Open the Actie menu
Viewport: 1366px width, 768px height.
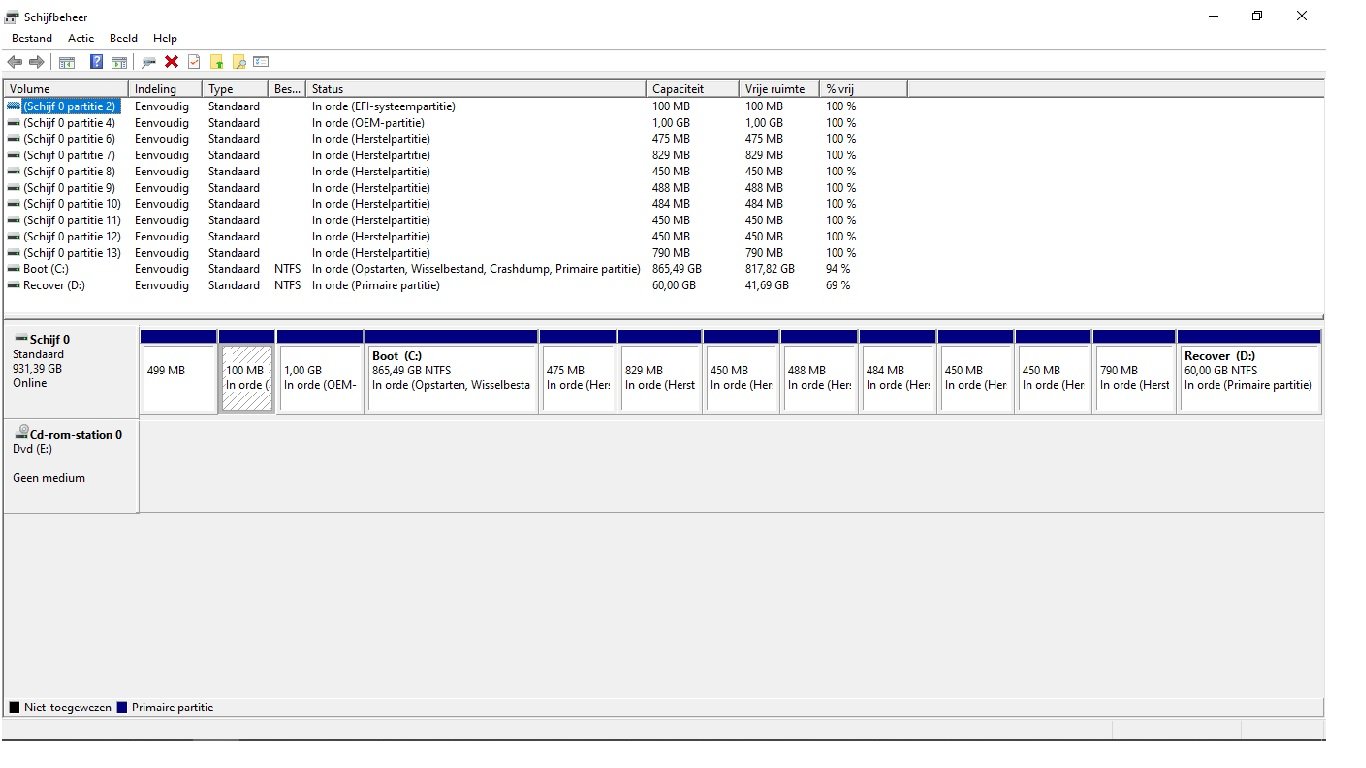coord(81,38)
